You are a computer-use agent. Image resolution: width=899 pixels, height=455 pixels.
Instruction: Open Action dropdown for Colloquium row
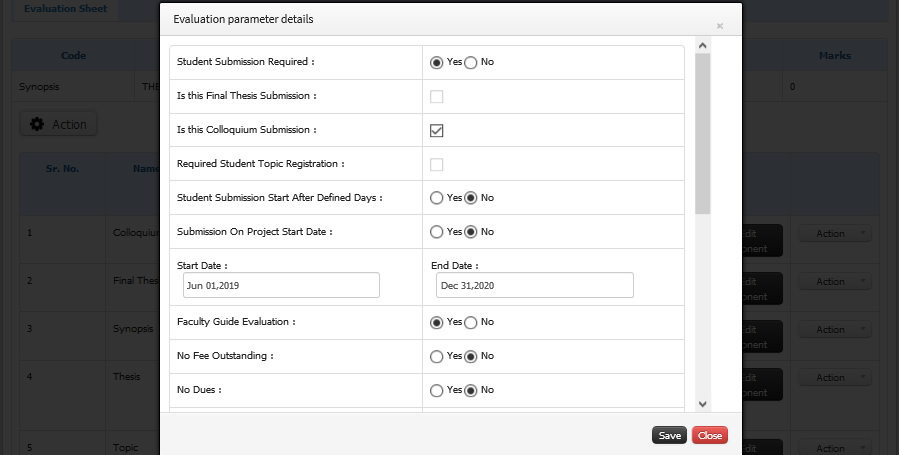click(835, 234)
